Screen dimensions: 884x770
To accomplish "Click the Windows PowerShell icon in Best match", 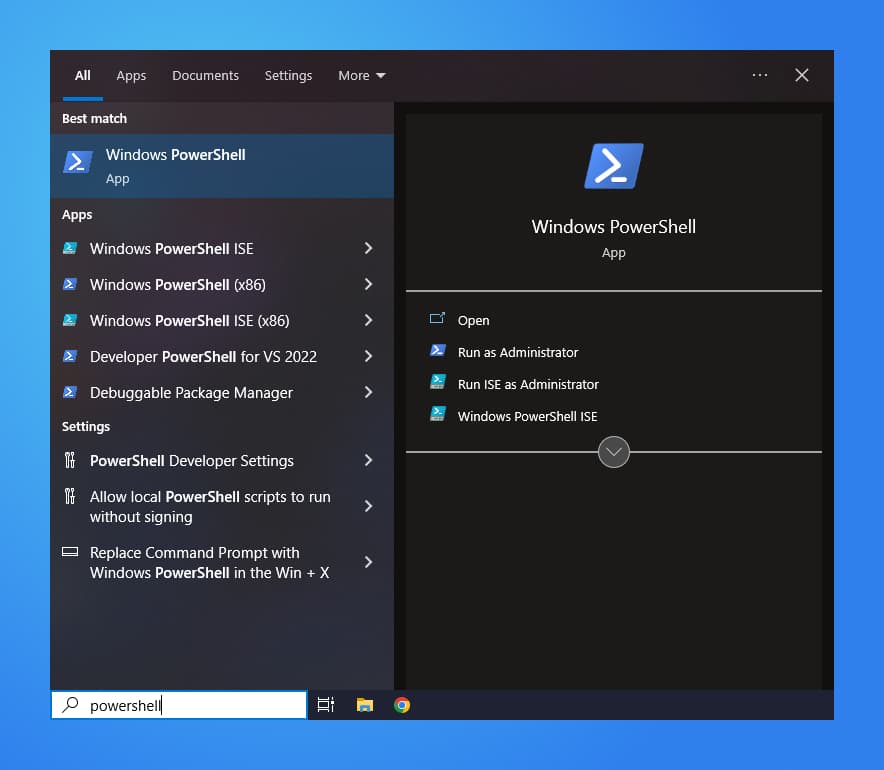I will coord(78,161).
